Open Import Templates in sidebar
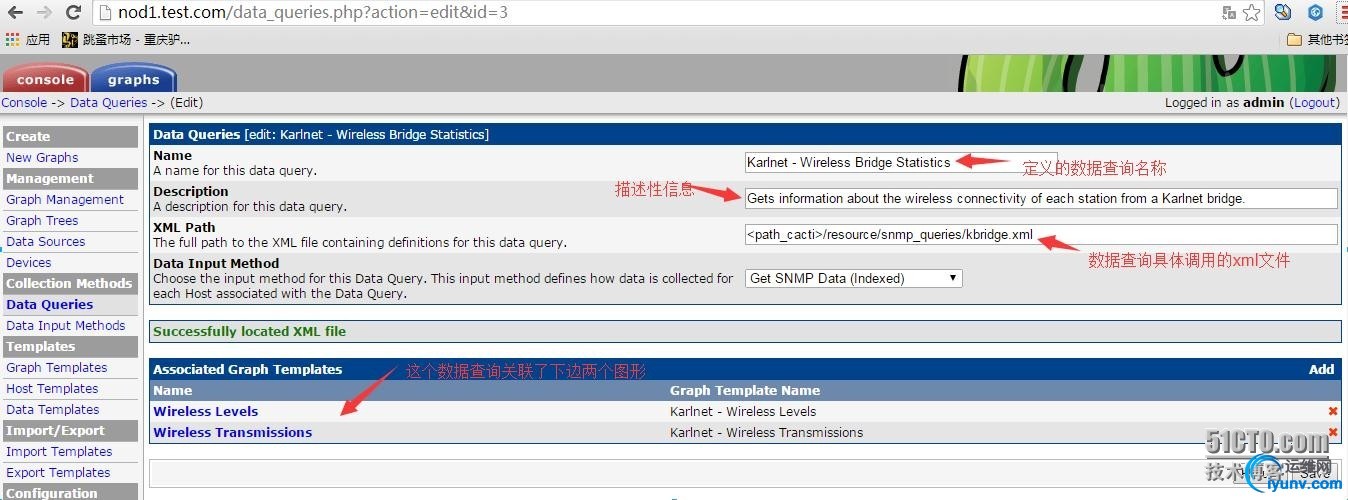Image resolution: width=1348 pixels, height=500 pixels. click(59, 451)
